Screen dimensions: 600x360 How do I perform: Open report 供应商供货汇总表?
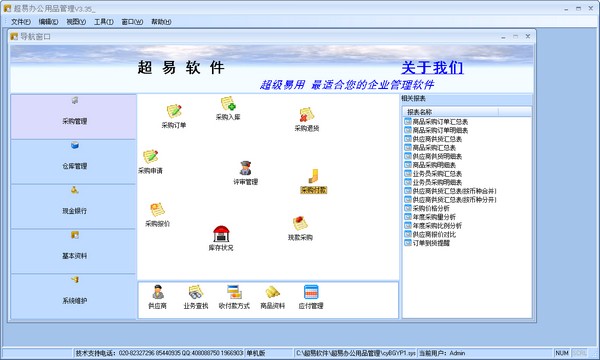(433, 139)
